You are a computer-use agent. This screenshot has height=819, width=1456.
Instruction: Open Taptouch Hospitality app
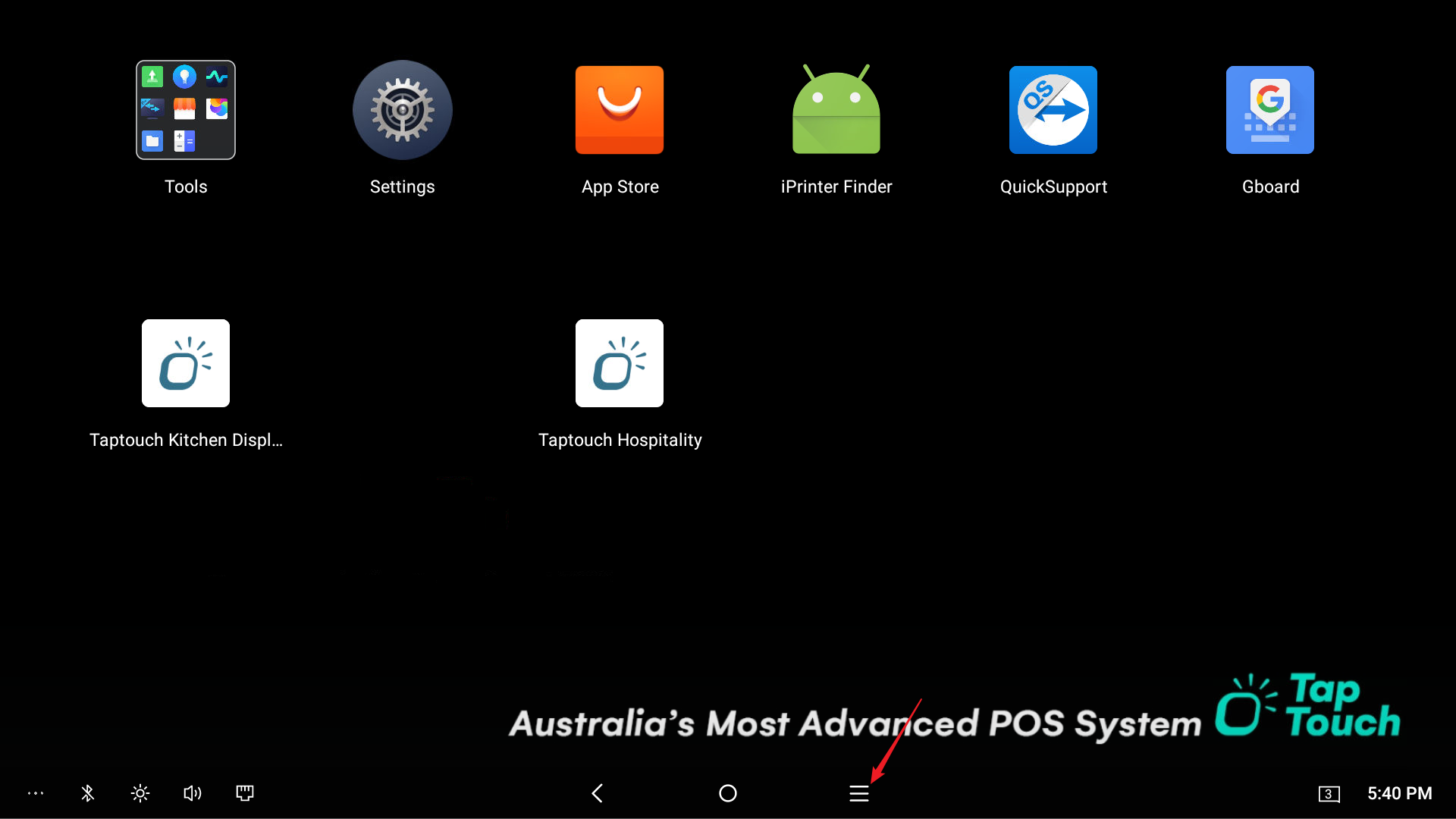pos(619,363)
